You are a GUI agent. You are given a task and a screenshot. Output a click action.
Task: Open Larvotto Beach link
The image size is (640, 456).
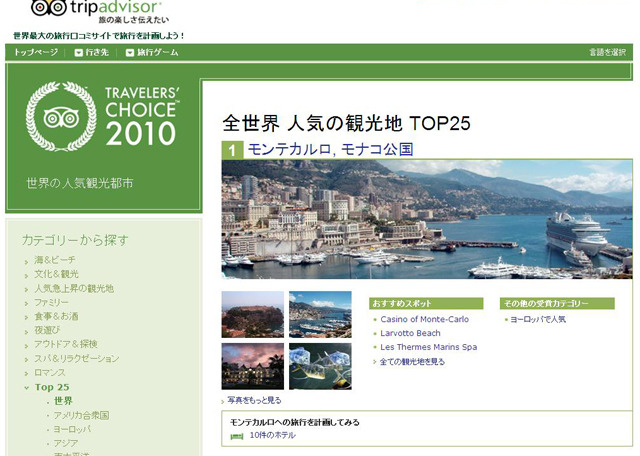point(410,333)
